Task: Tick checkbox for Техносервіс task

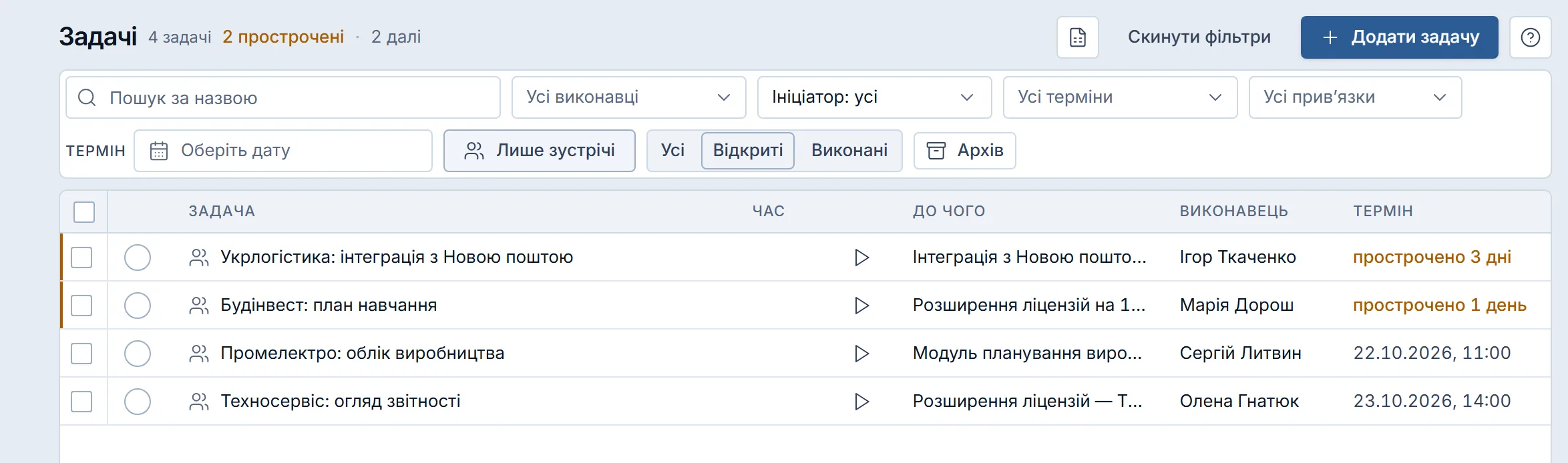Action: click(x=81, y=402)
